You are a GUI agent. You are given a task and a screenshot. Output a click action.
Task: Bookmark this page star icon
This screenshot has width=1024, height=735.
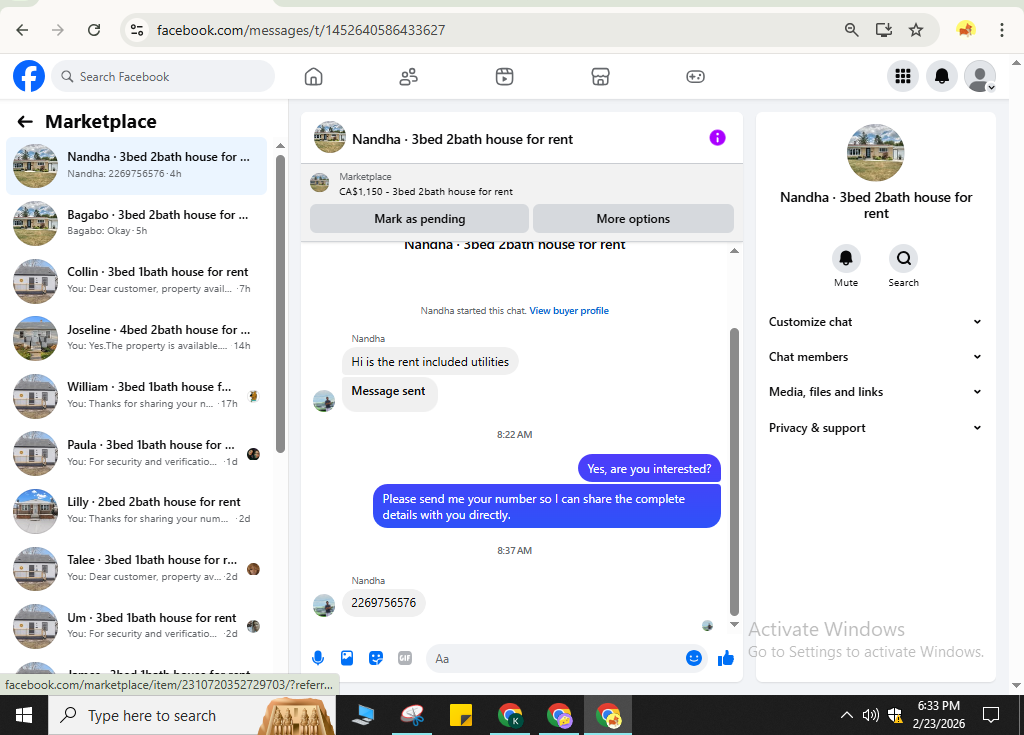[x=916, y=30]
